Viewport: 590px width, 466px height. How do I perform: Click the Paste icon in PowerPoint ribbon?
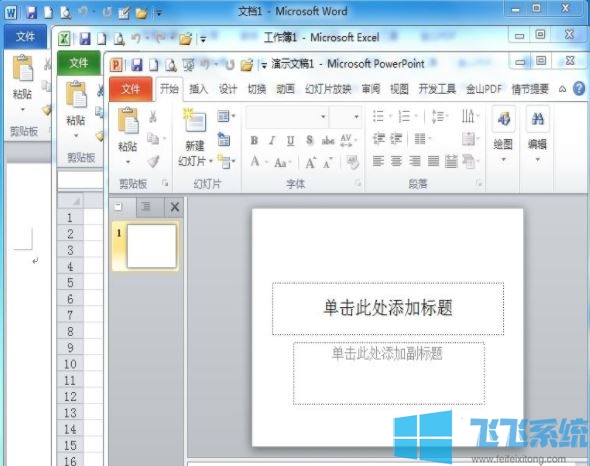[x=128, y=120]
